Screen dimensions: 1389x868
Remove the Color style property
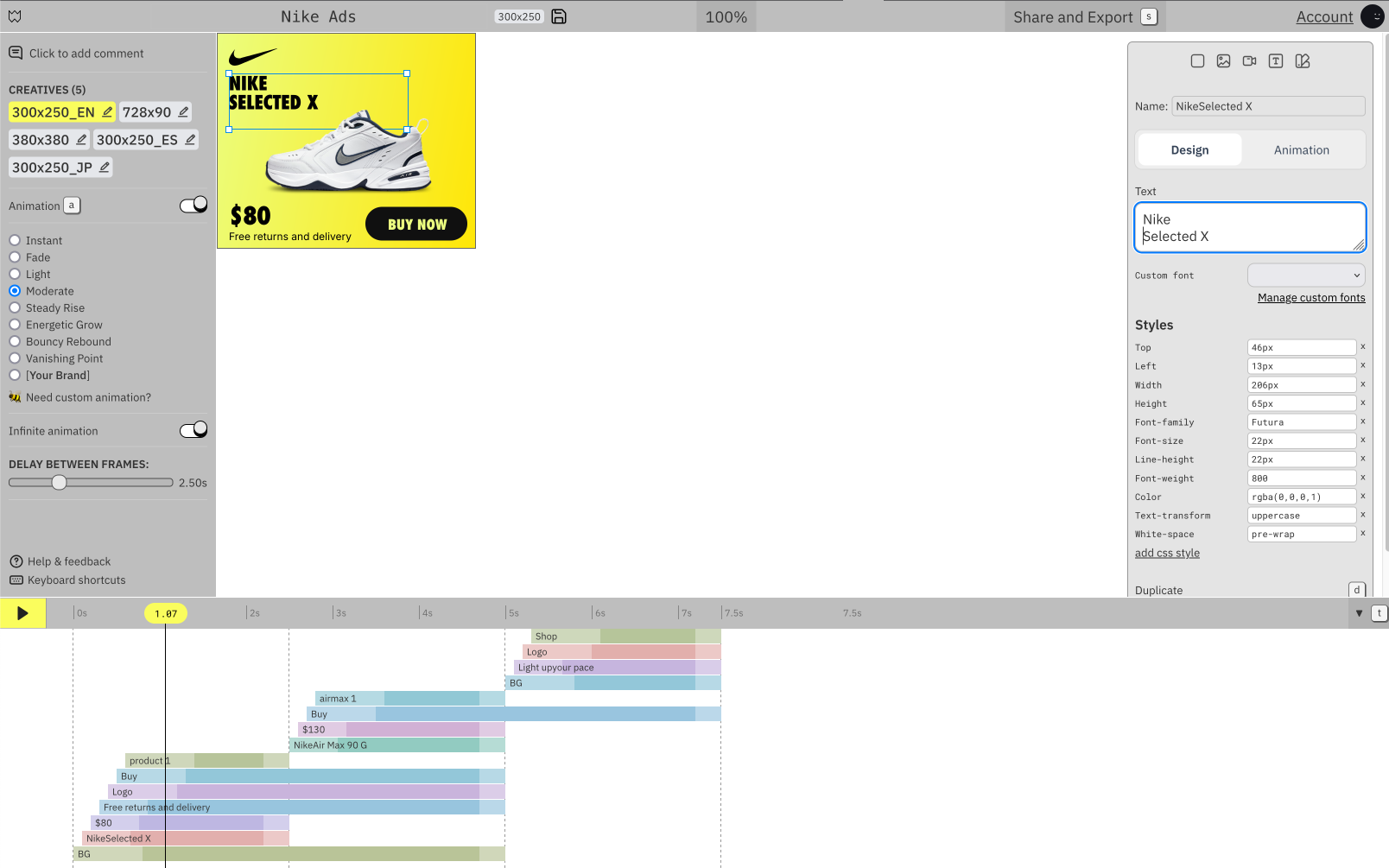pyautogui.click(x=1363, y=497)
